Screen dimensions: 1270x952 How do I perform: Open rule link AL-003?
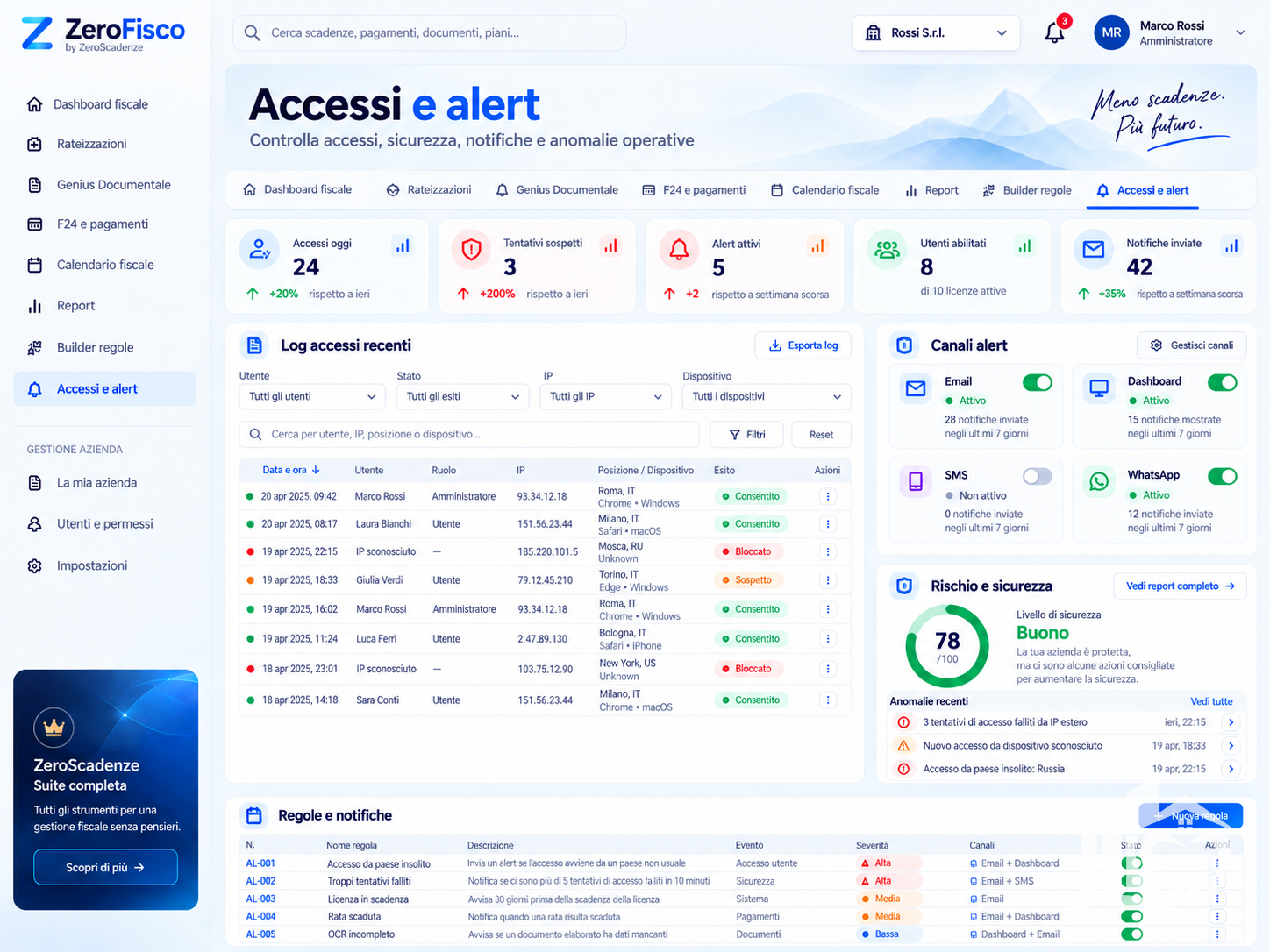(x=260, y=899)
